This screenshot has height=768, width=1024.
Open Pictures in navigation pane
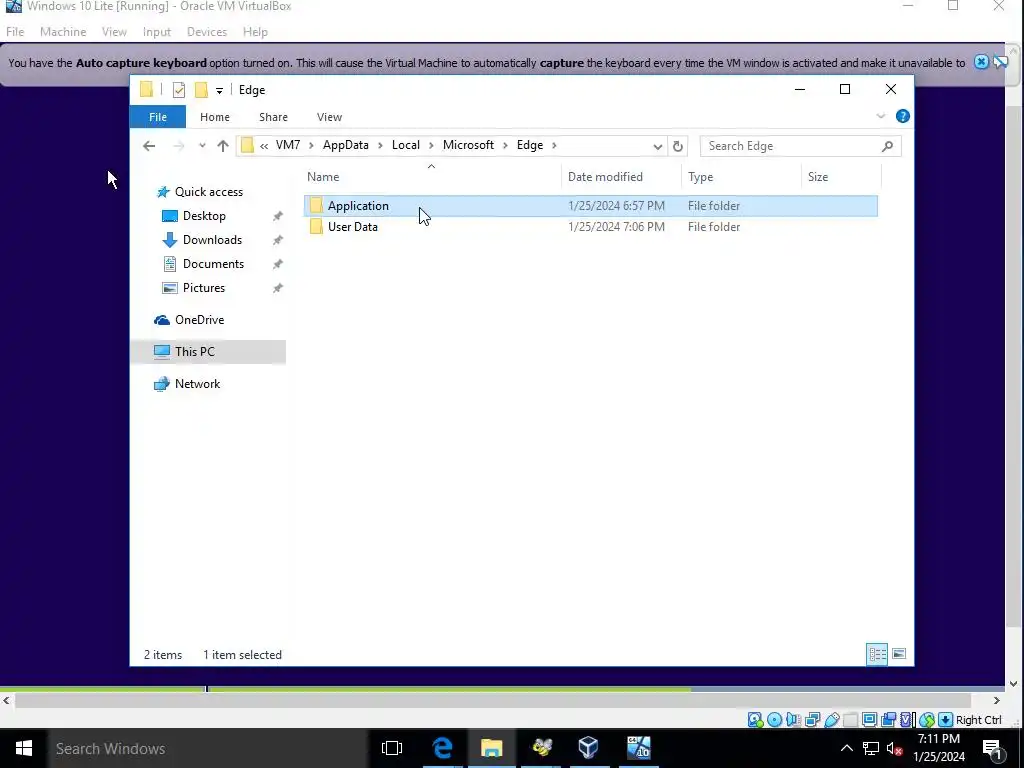pos(204,288)
